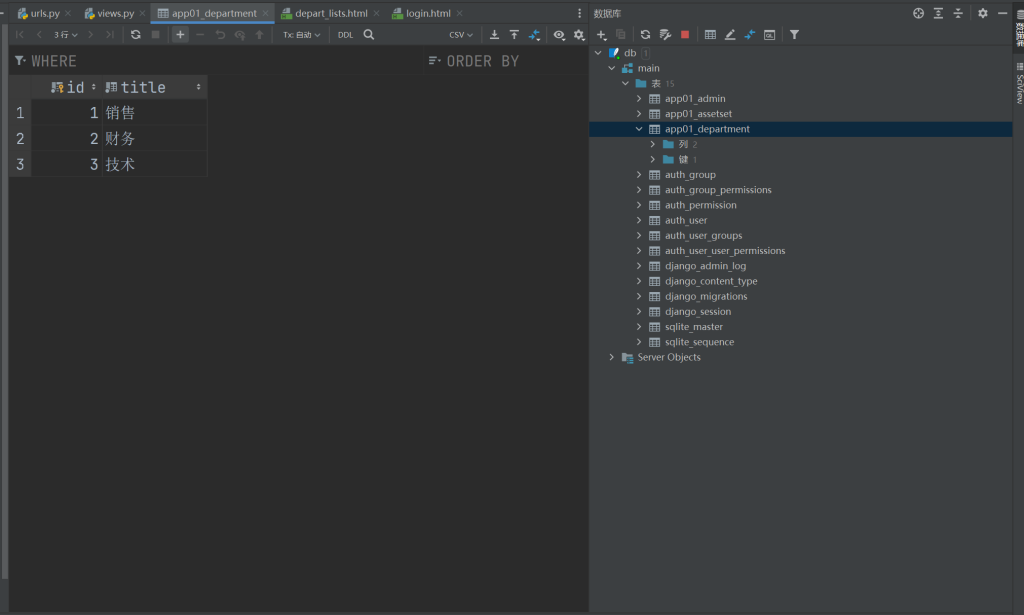Reload the table data with refresh icon
1024x615 pixels.
pyautogui.click(x=136, y=35)
